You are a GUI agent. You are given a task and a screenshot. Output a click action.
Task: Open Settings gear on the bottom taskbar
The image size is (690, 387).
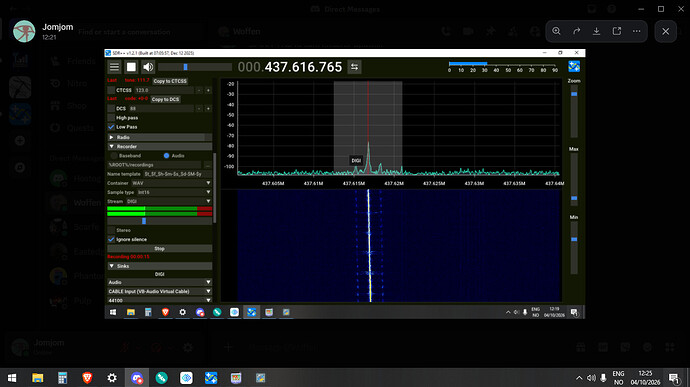[112, 378]
